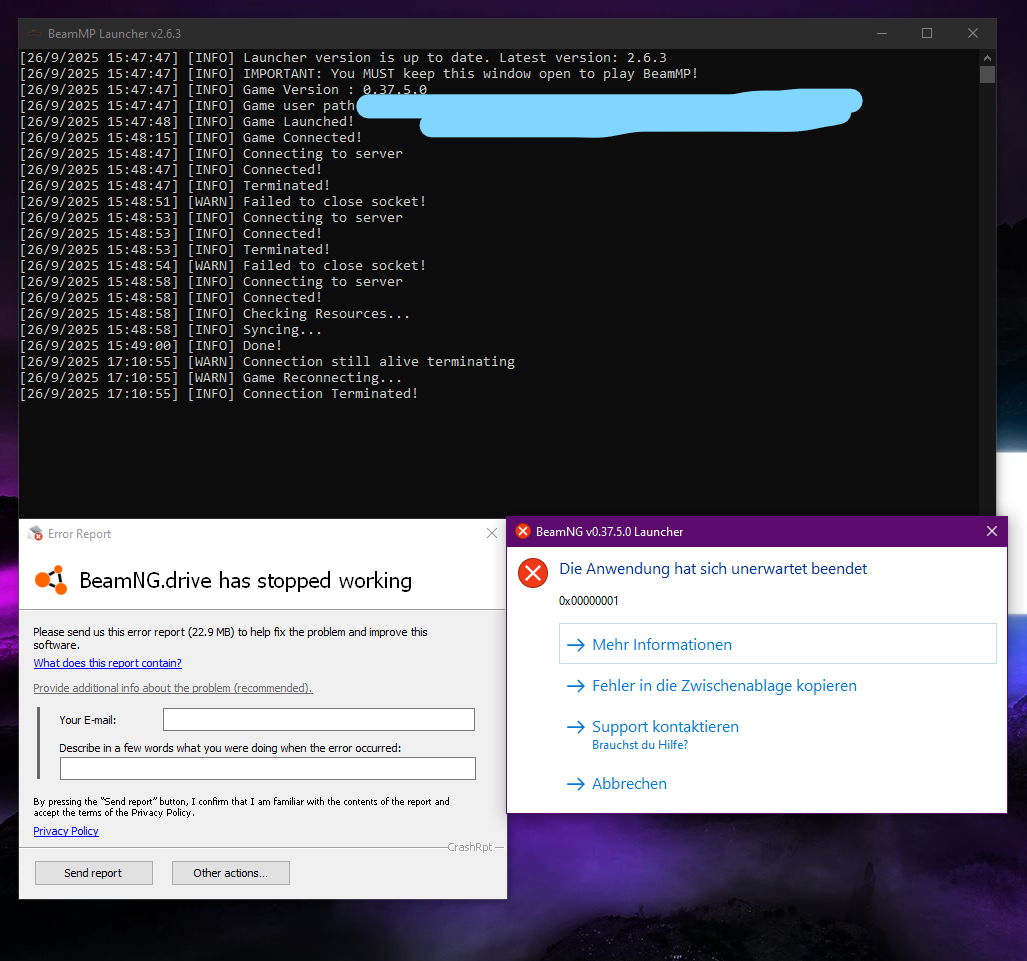1027x961 pixels.
Task: Close the Error Report dialog
Action: [x=492, y=533]
